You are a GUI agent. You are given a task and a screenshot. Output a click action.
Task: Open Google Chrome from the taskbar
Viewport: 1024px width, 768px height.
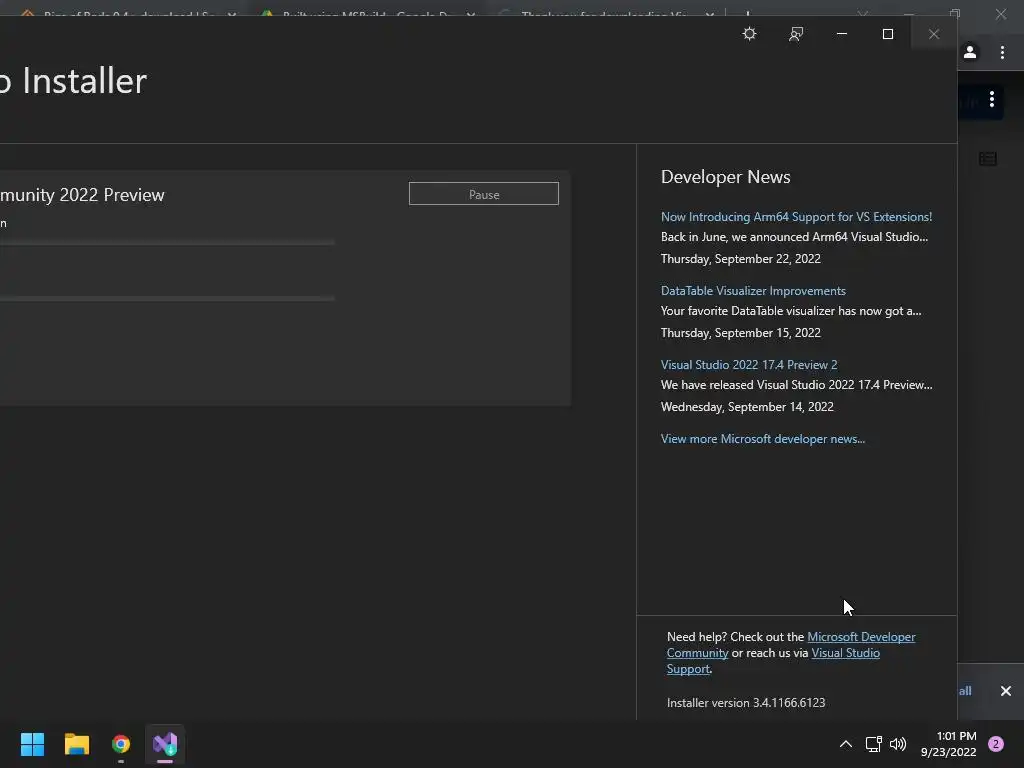(121, 744)
